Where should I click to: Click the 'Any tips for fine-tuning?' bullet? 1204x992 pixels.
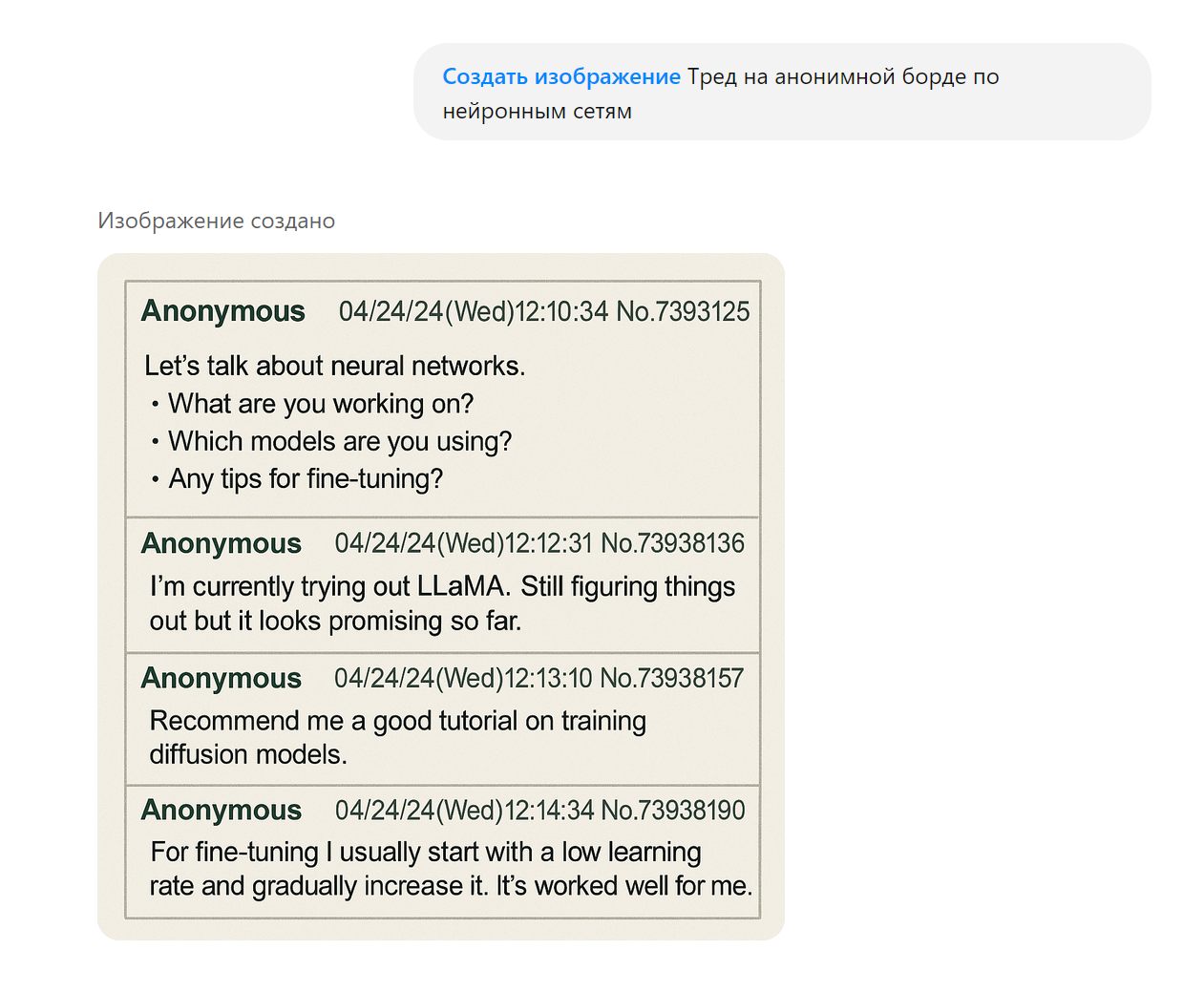306,478
